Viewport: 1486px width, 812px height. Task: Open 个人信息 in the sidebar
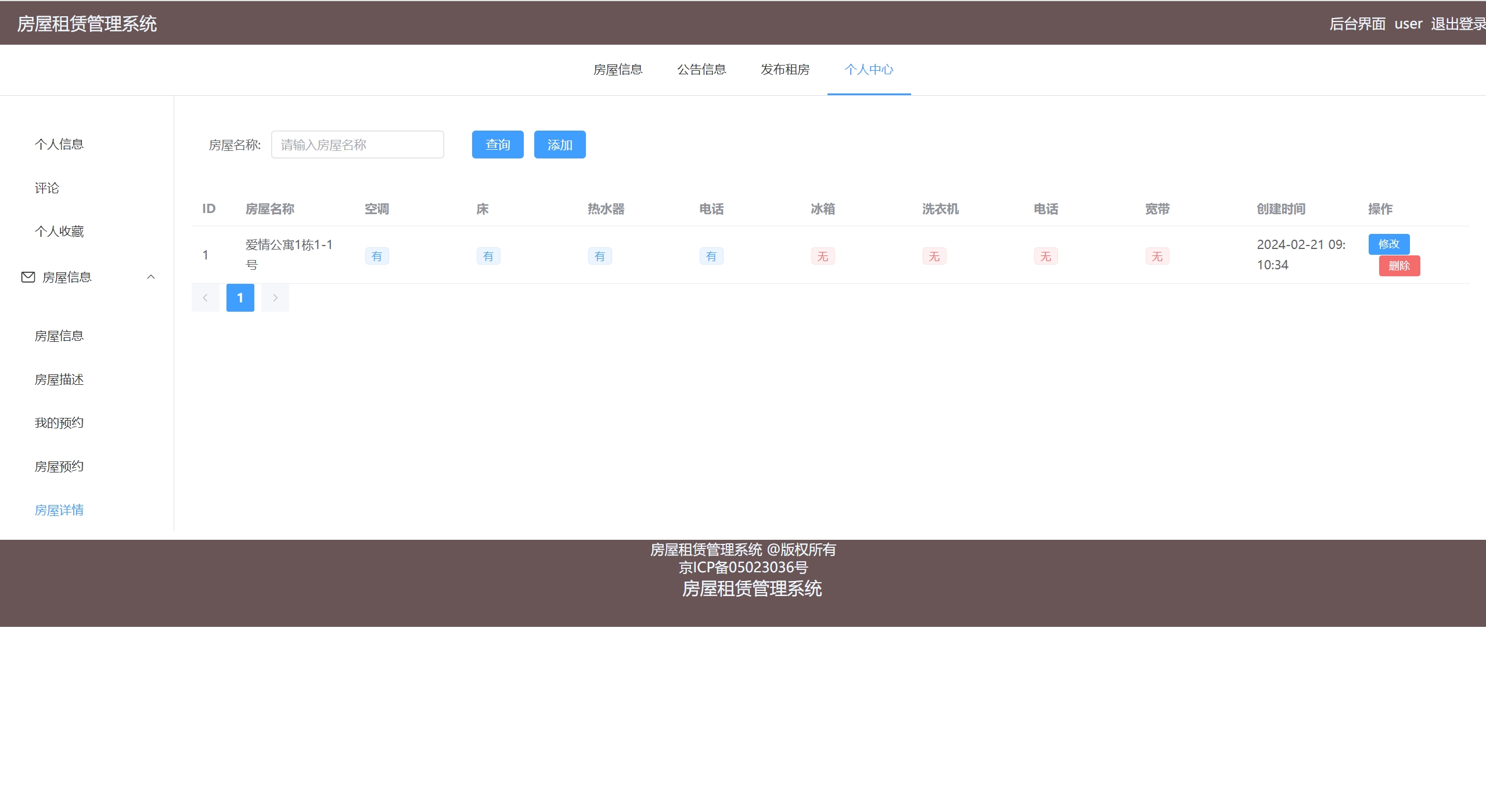59,144
